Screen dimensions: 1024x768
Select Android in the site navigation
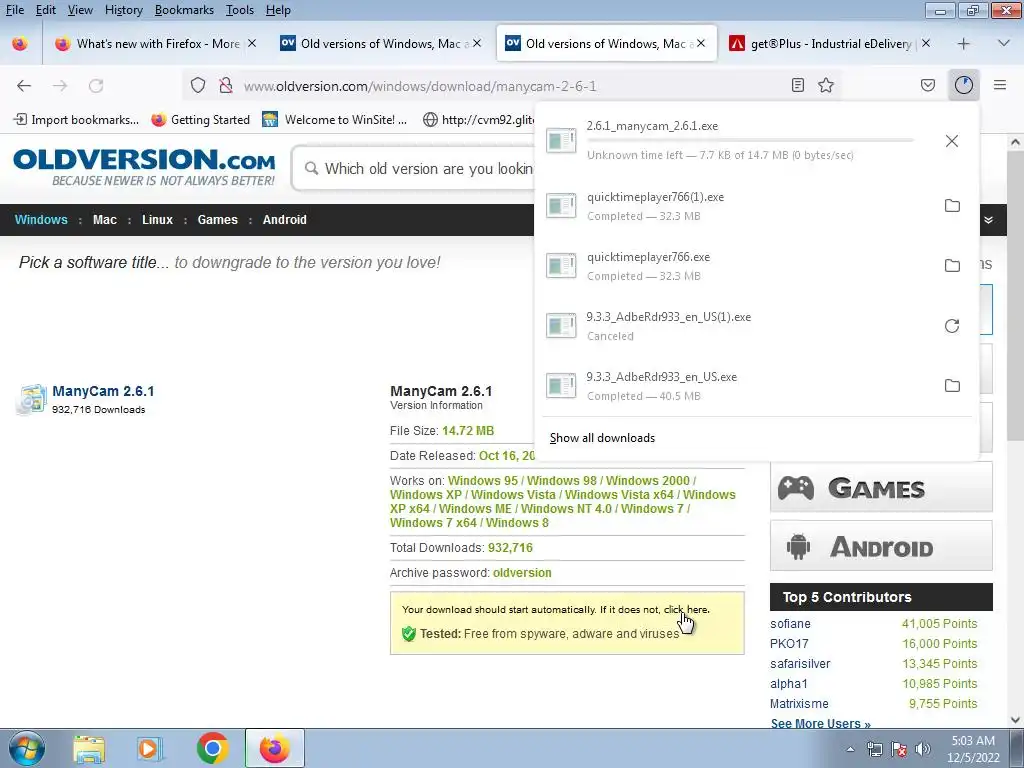pos(284,219)
